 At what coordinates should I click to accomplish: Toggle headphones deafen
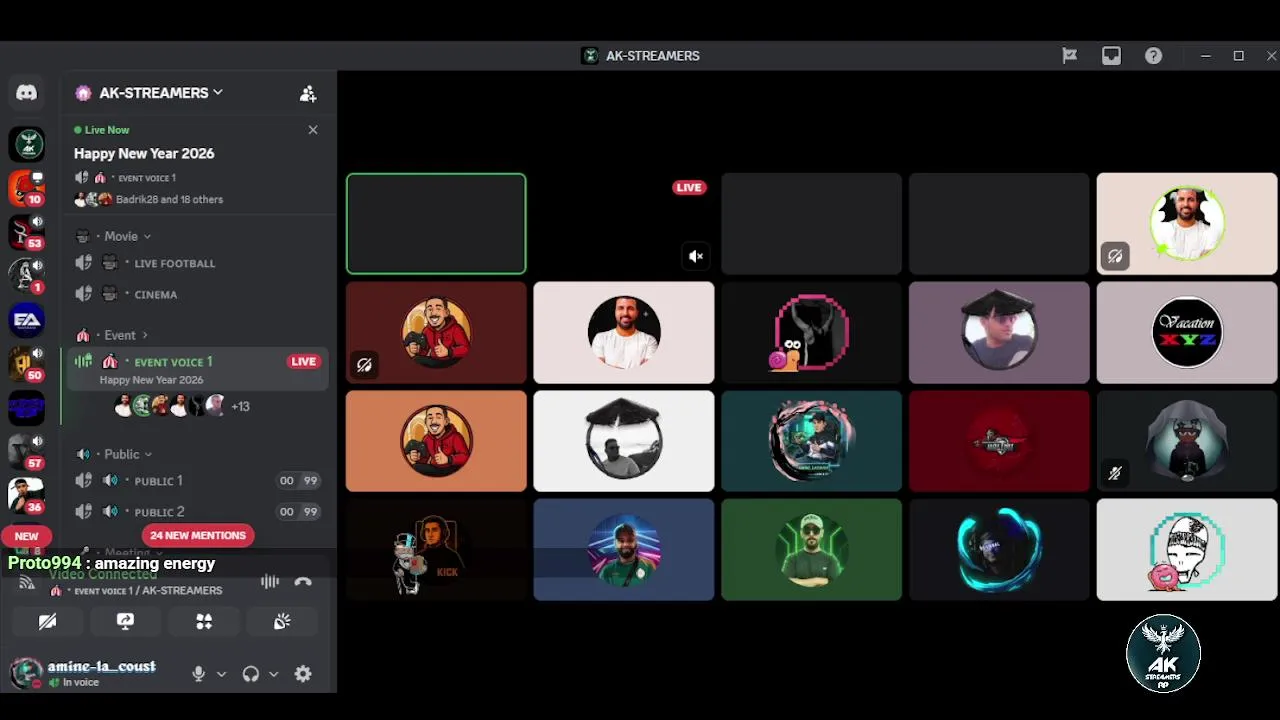[x=251, y=674]
